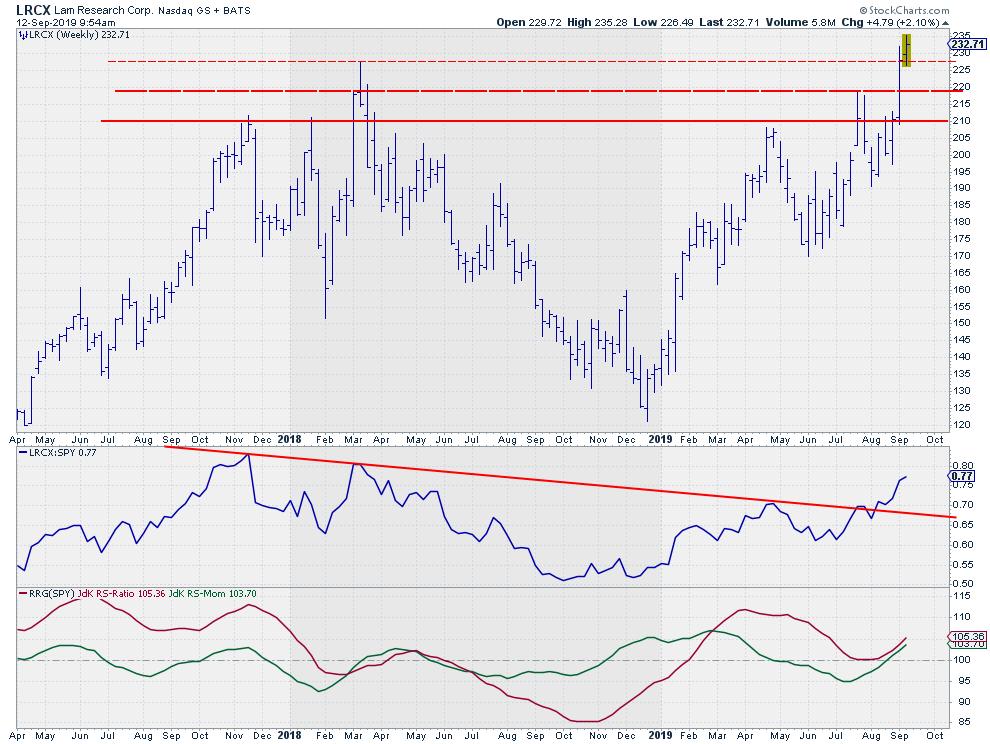
Task: Click the JdK RS-Mom legend text
Action: (x=208, y=593)
